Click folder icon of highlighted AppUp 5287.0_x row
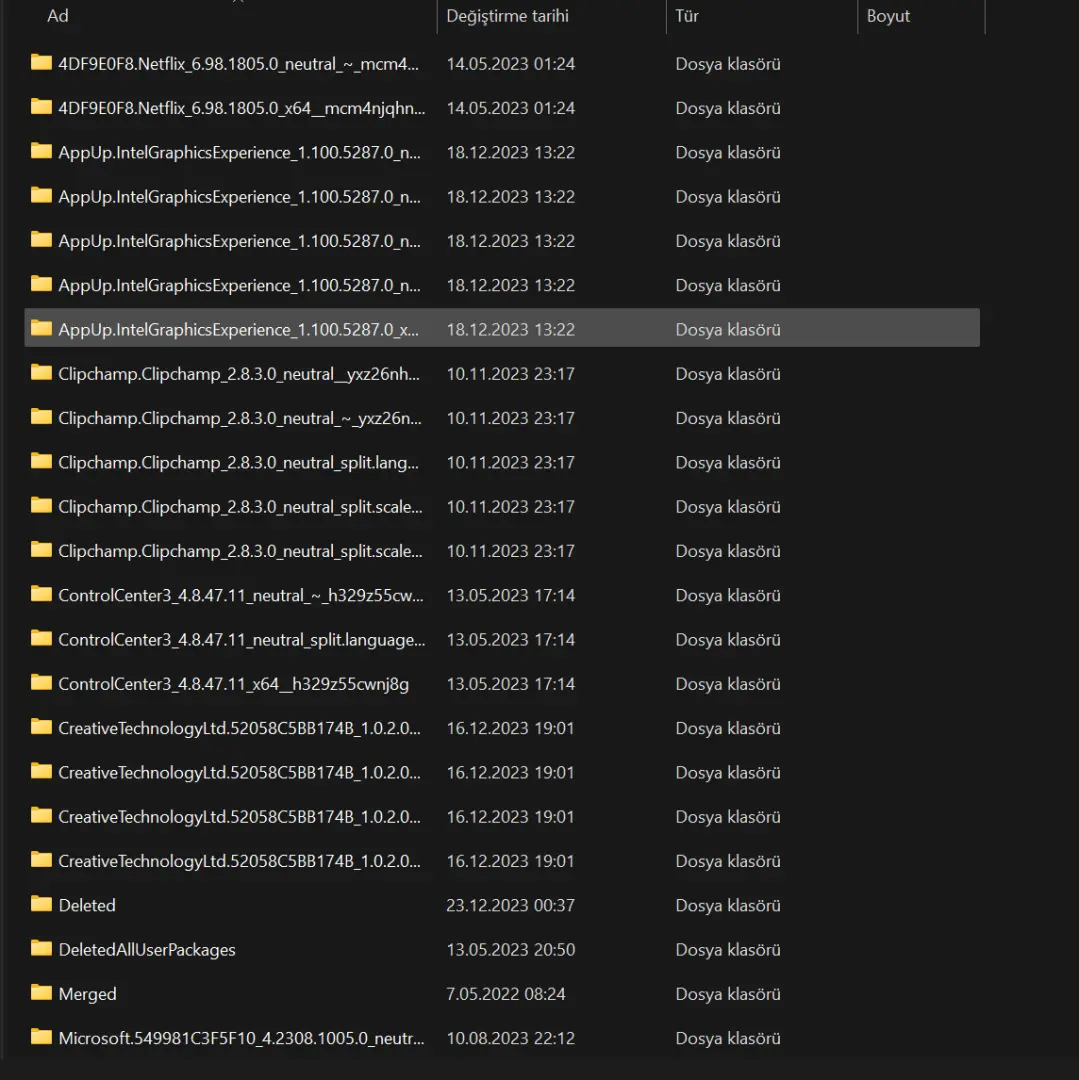The image size is (1079, 1080). tap(41, 329)
